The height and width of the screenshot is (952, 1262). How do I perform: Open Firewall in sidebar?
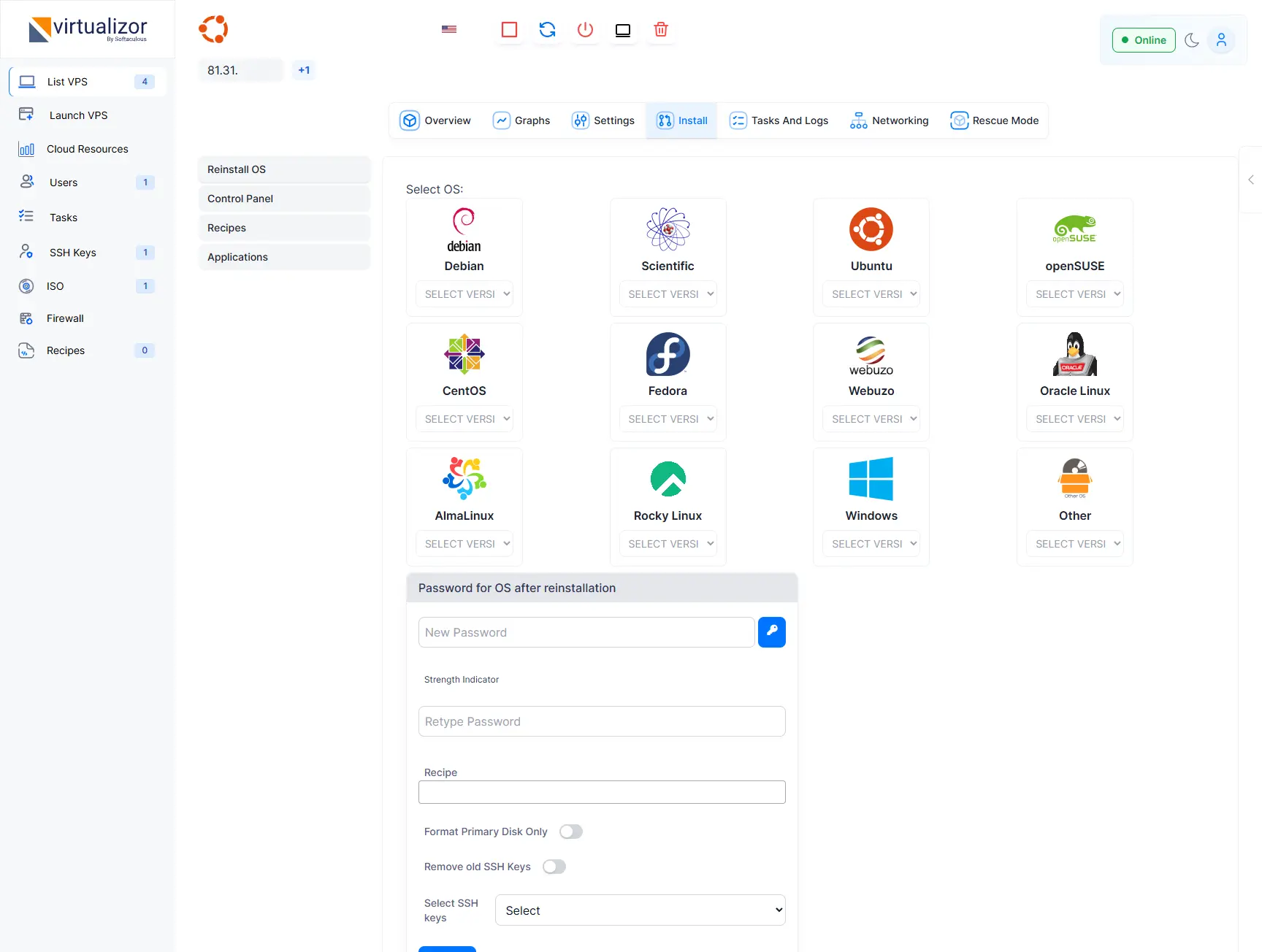coord(88,318)
